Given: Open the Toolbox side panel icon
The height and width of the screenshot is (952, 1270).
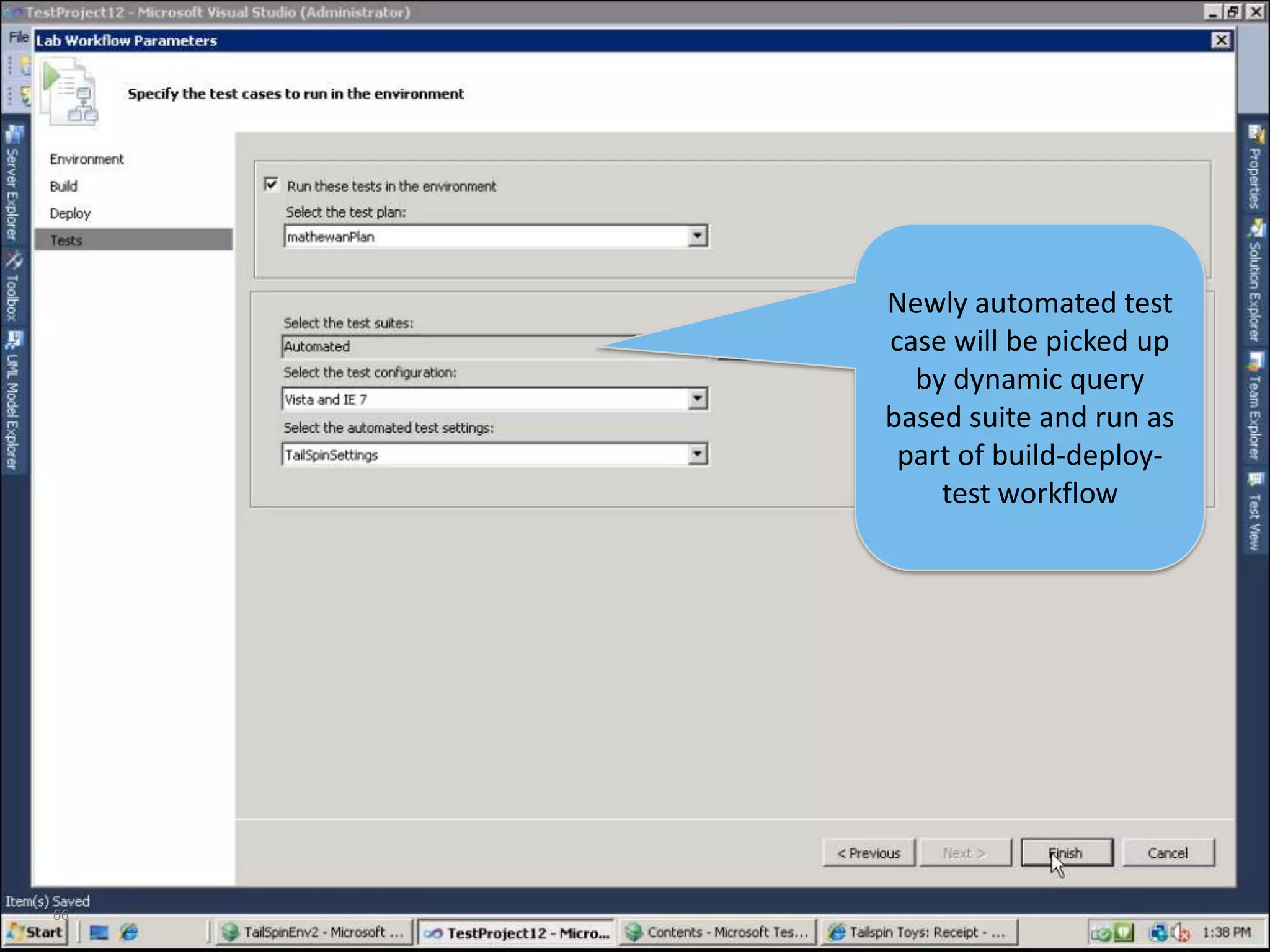Looking at the screenshot, I should click(14, 260).
